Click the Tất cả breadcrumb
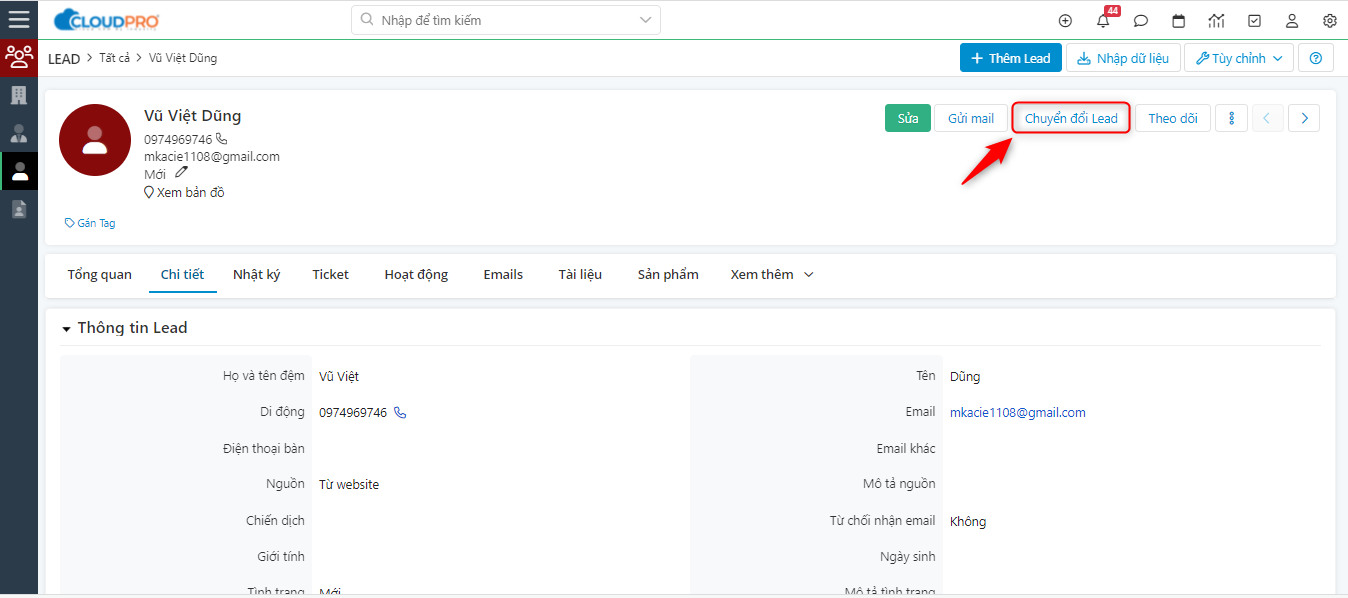The image size is (1348, 598). coord(114,58)
